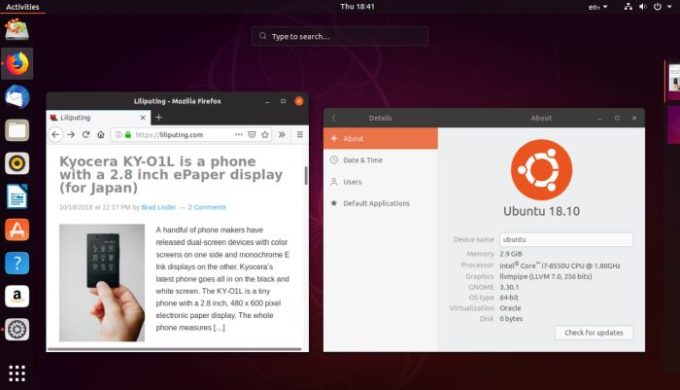Click the '[…]' read-more ending in the excerpt
This screenshot has width=680, height=390.
pos(219,328)
